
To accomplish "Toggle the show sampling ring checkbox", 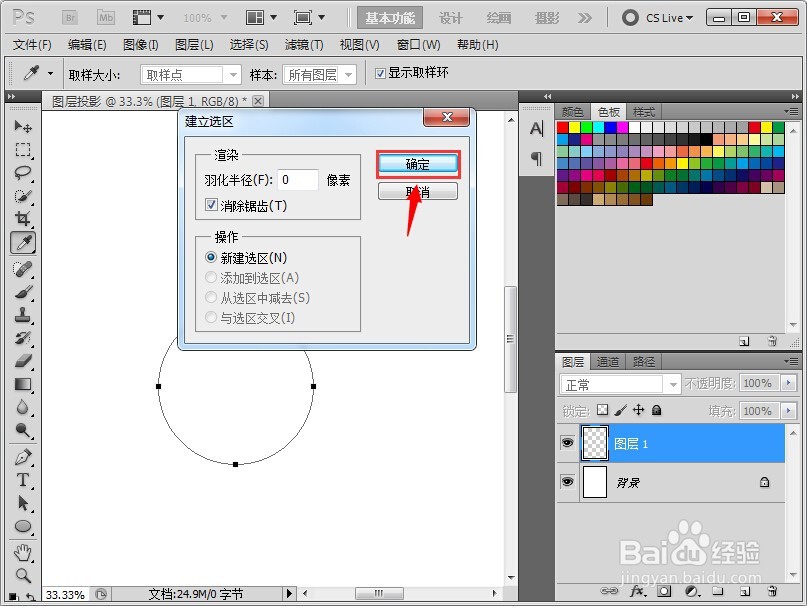I will (380, 73).
